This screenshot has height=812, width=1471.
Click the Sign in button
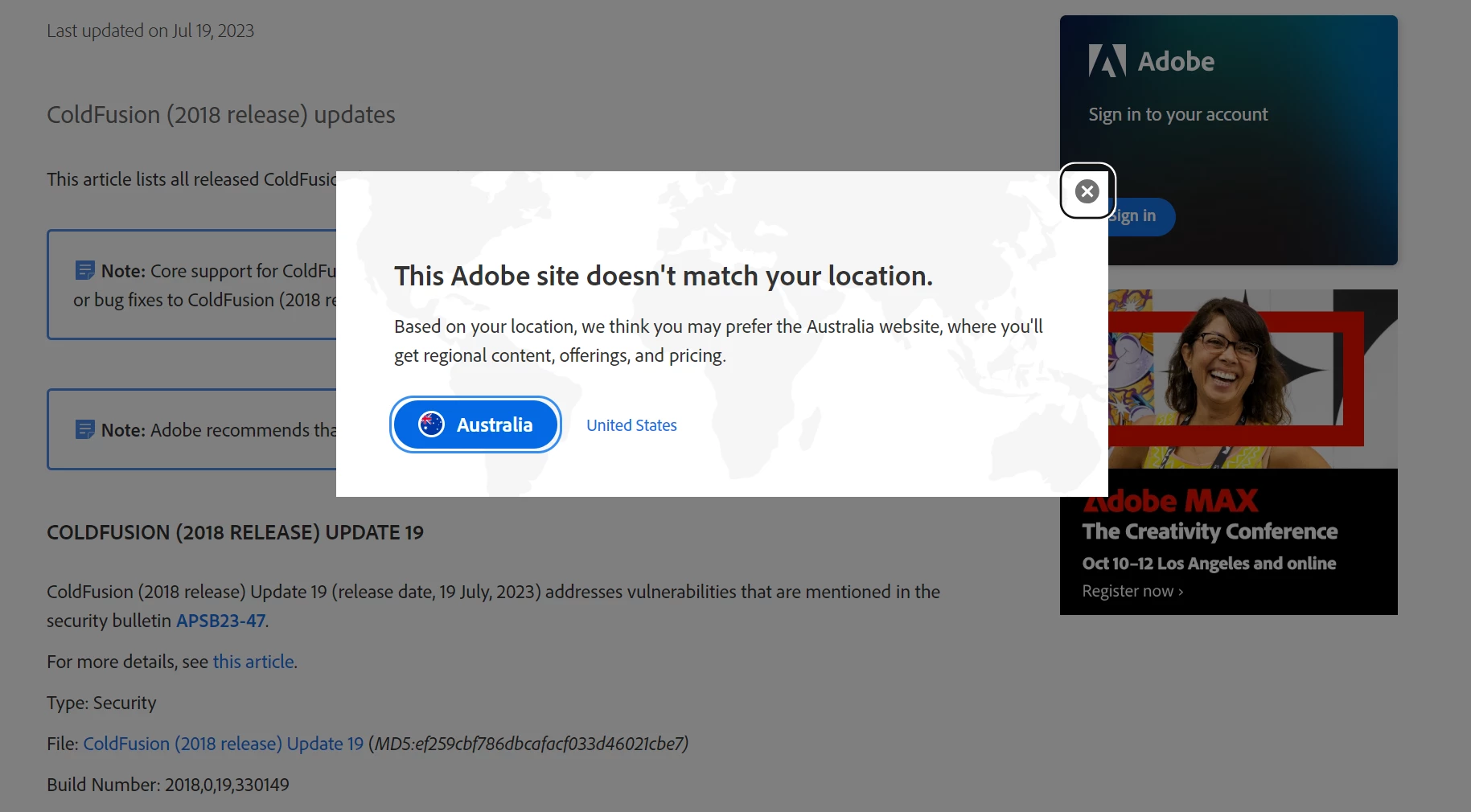point(1141,216)
